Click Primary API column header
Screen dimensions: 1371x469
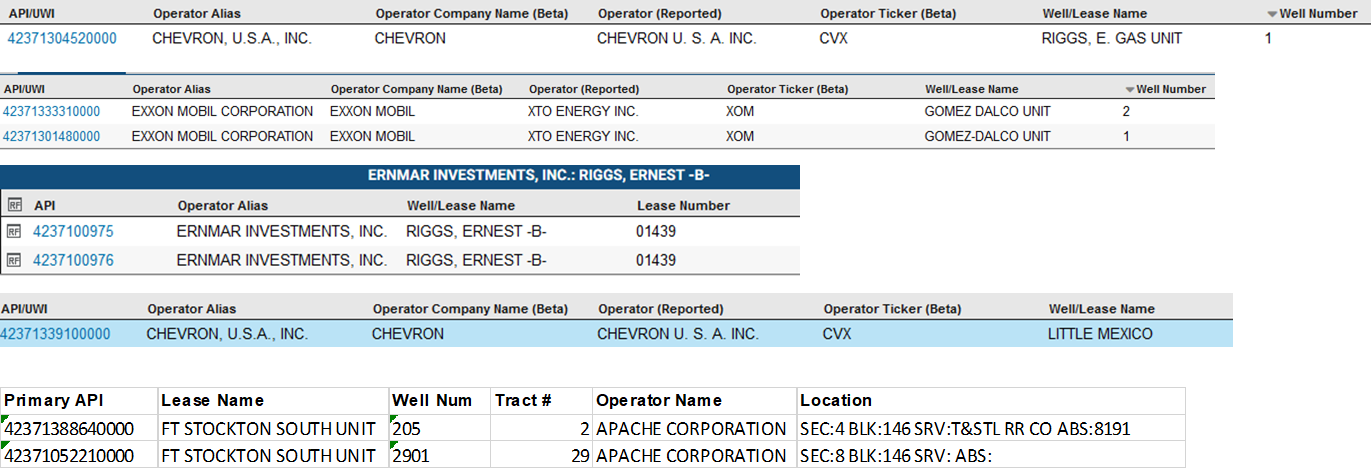[x=79, y=401]
